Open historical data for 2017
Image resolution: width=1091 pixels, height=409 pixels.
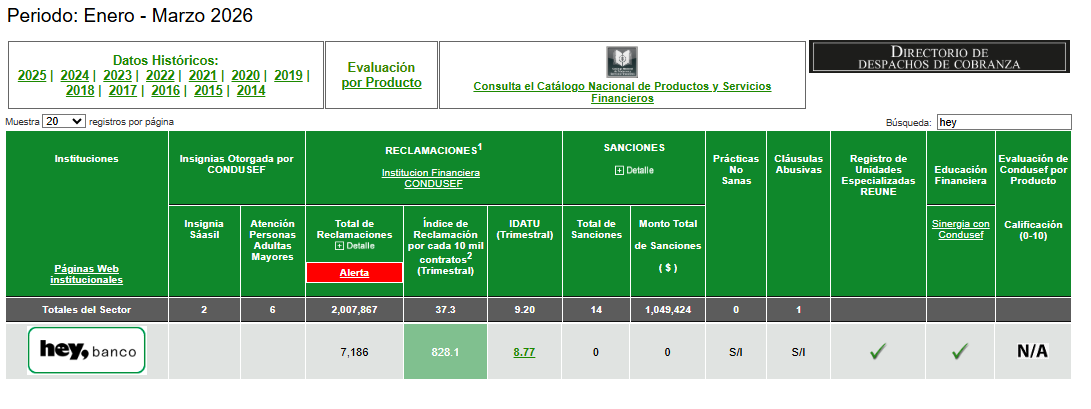pos(123,90)
